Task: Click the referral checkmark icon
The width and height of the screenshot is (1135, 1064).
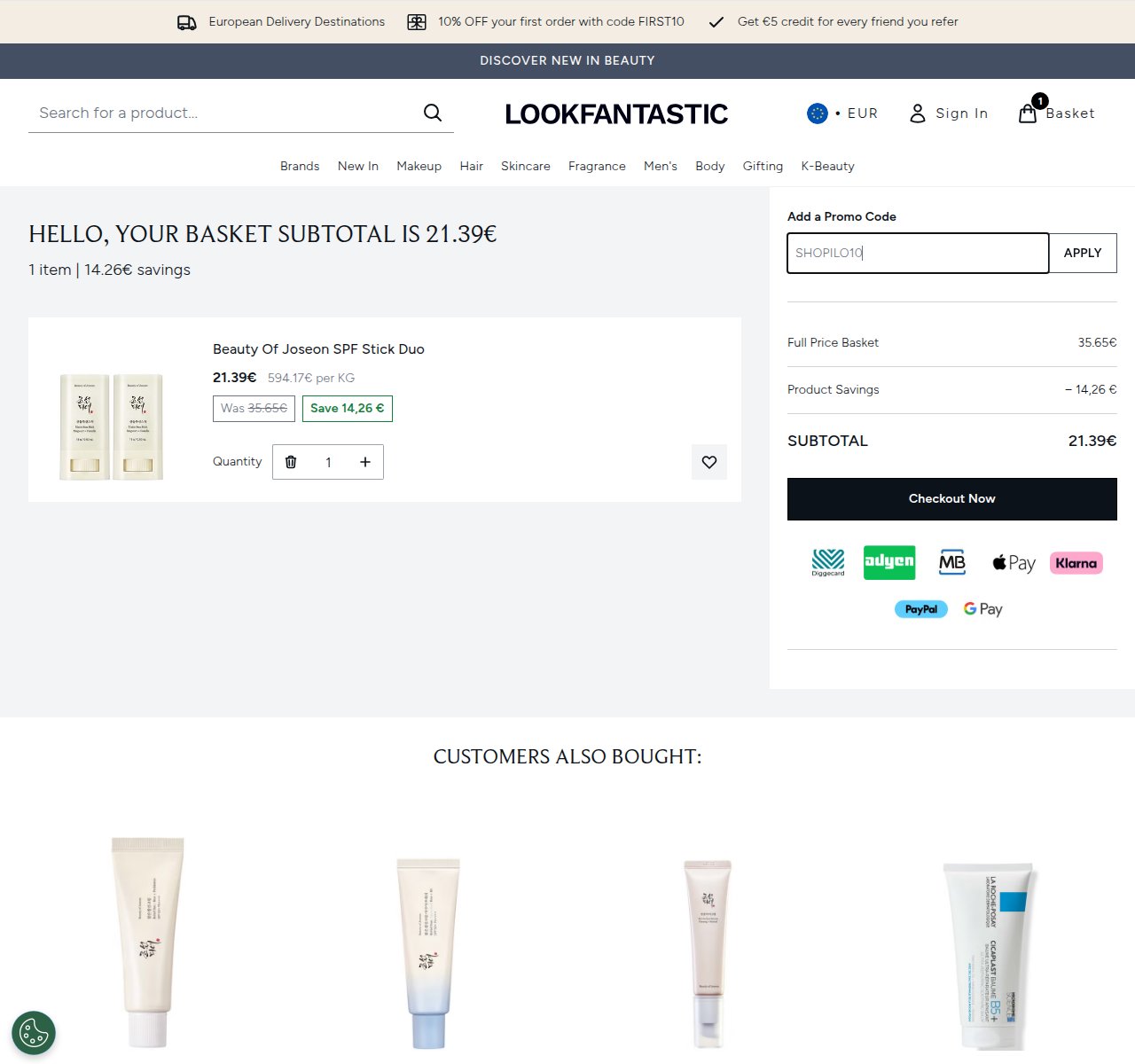Action: [x=716, y=22]
